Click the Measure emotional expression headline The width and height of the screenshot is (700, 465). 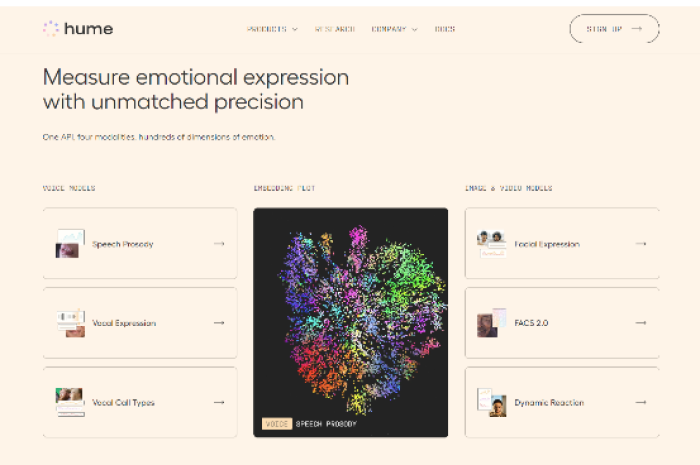pyautogui.click(x=196, y=89)
